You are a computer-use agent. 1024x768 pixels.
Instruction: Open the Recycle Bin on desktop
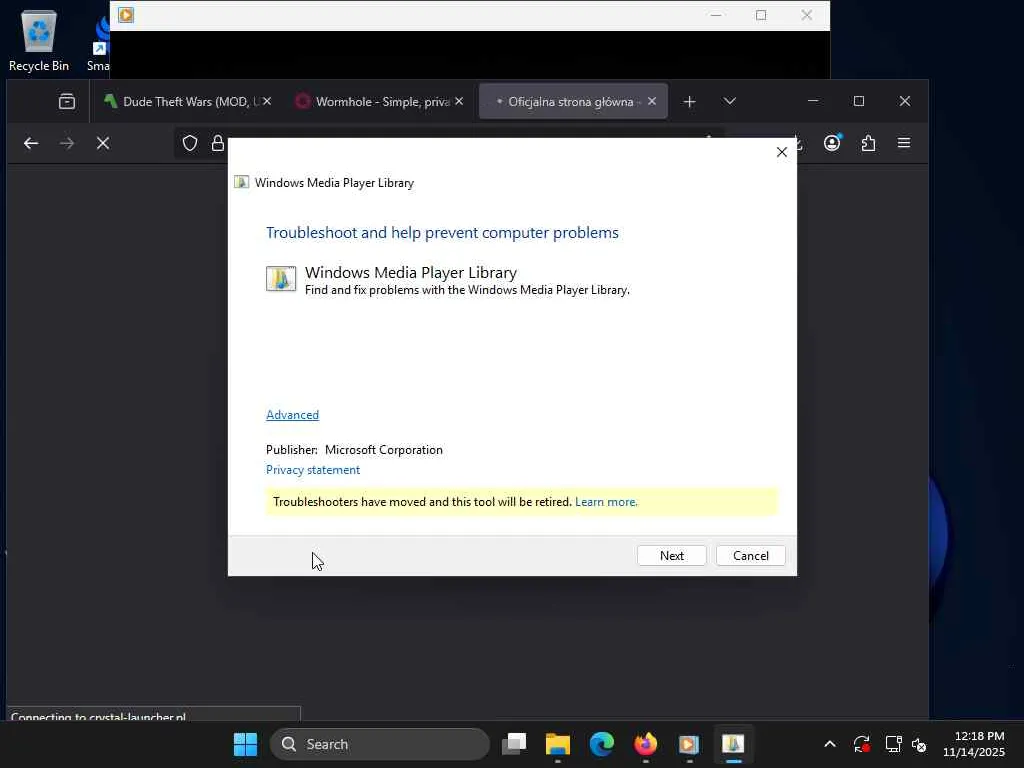tap(39, 40)
